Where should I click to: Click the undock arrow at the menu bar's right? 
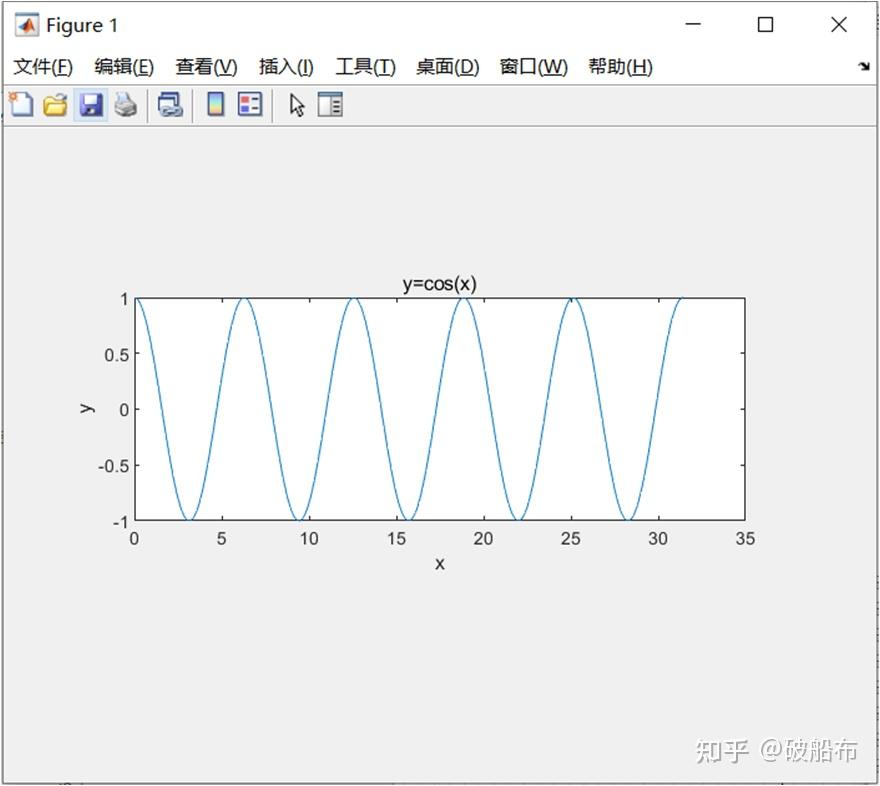862,66
